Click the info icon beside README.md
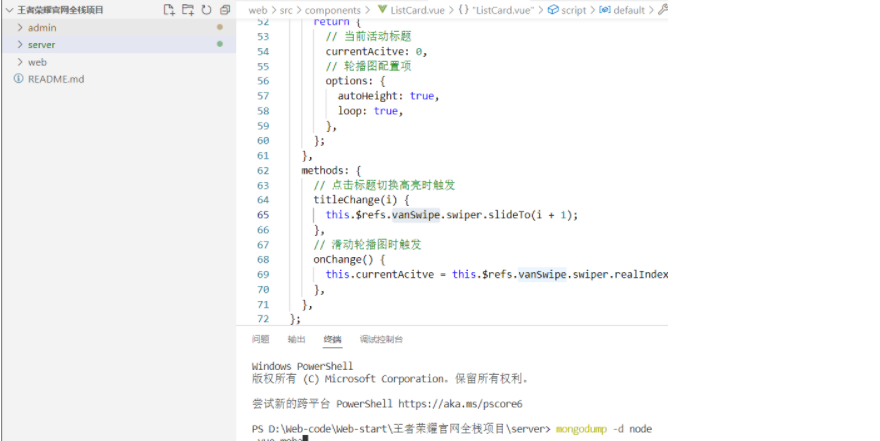 click(x=19, y=79)
